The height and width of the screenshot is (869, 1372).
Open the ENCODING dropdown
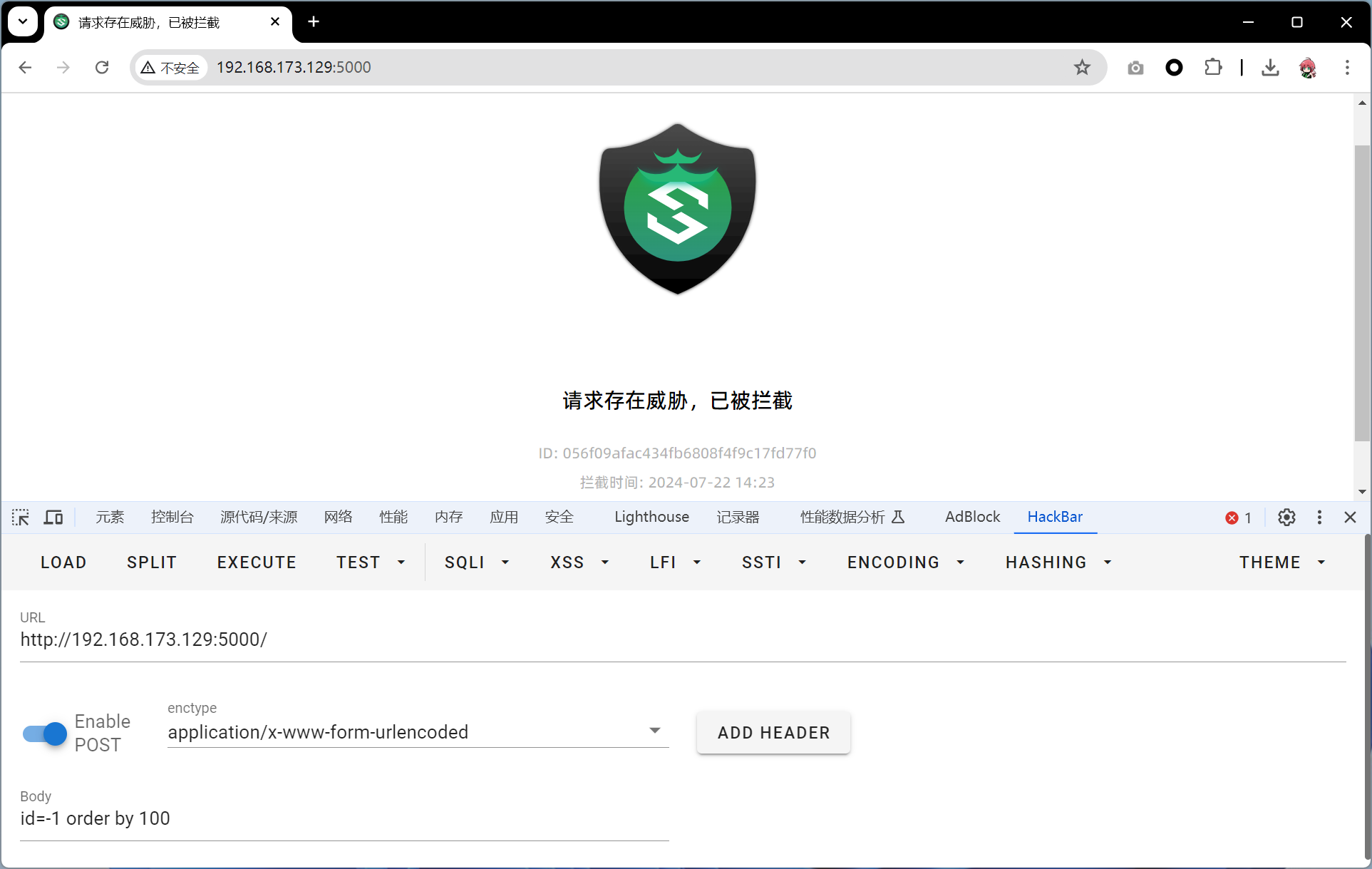pos(905,562)
